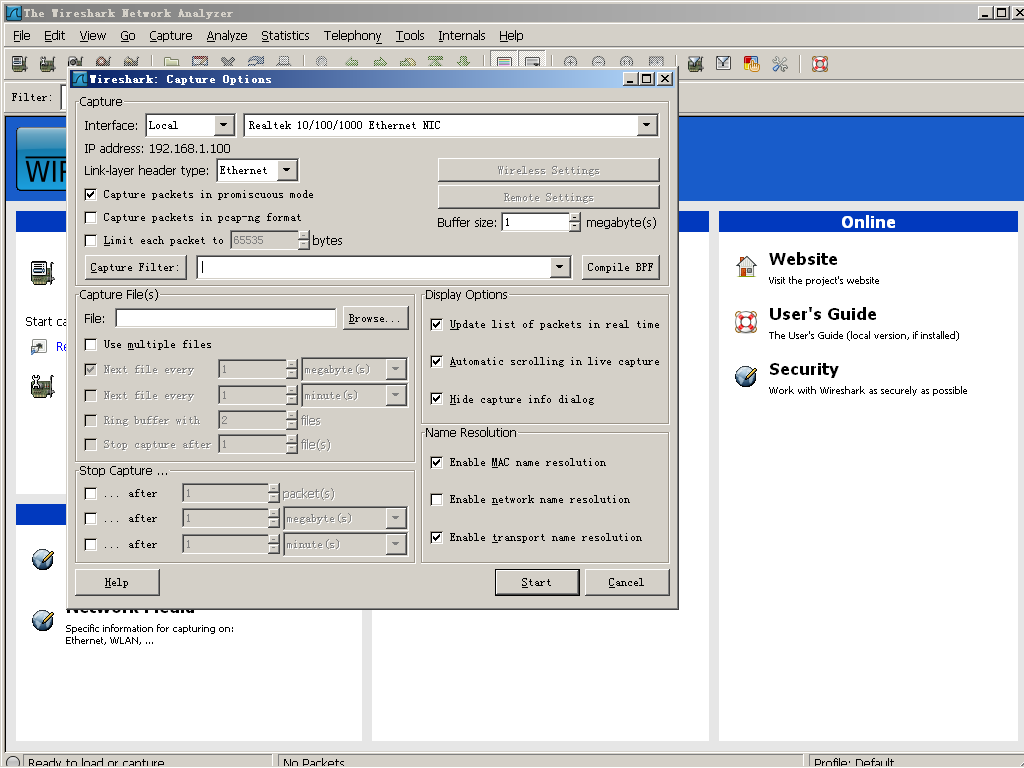
Task: Click Start to begin capturing
Action: click(537, 583)
